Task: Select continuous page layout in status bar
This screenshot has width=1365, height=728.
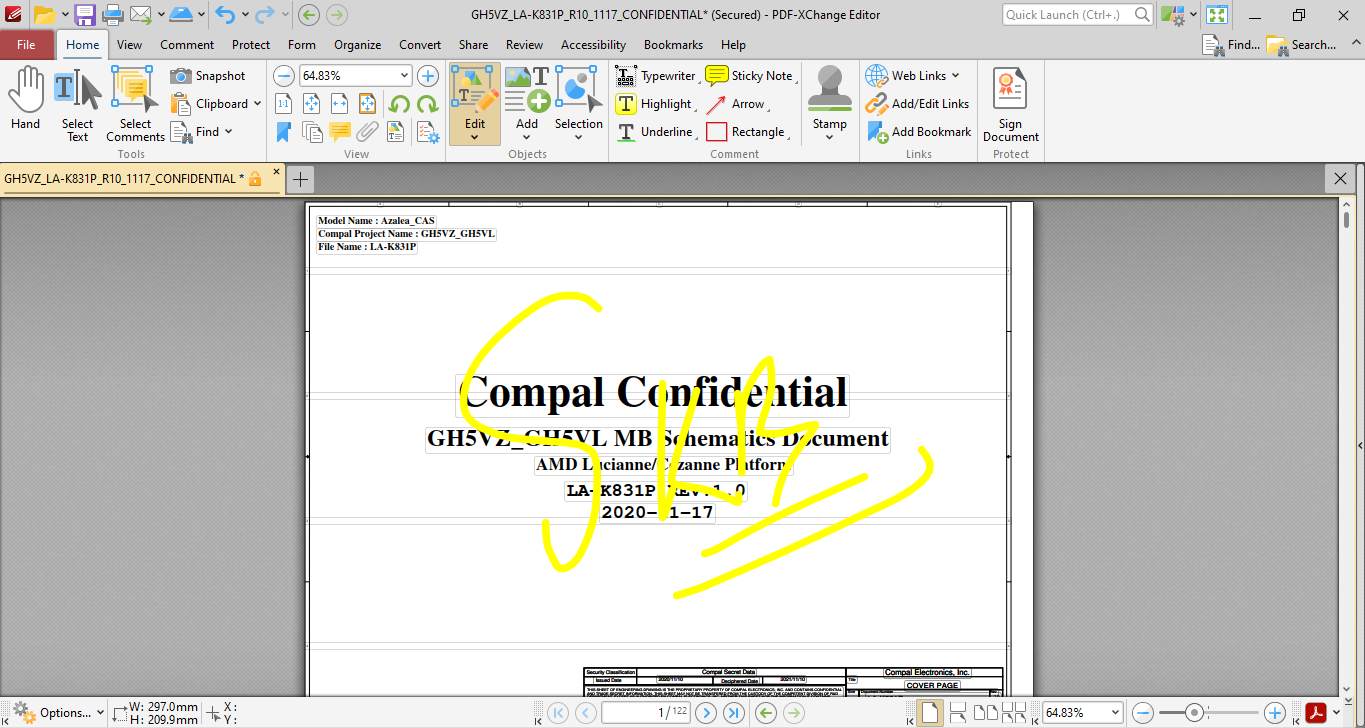Action: point(957,713)
